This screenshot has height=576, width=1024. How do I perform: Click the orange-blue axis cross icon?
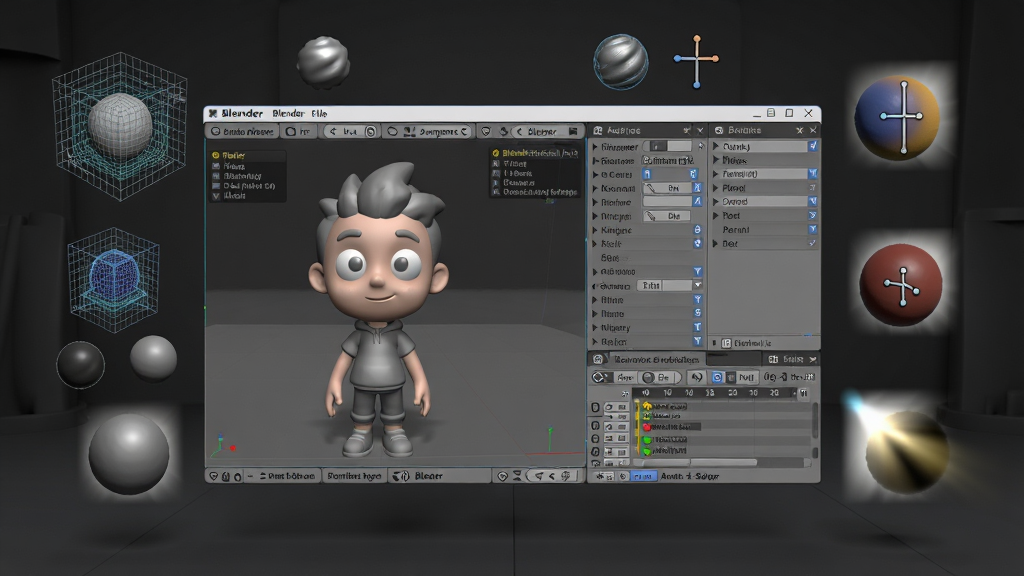(696, 61)
